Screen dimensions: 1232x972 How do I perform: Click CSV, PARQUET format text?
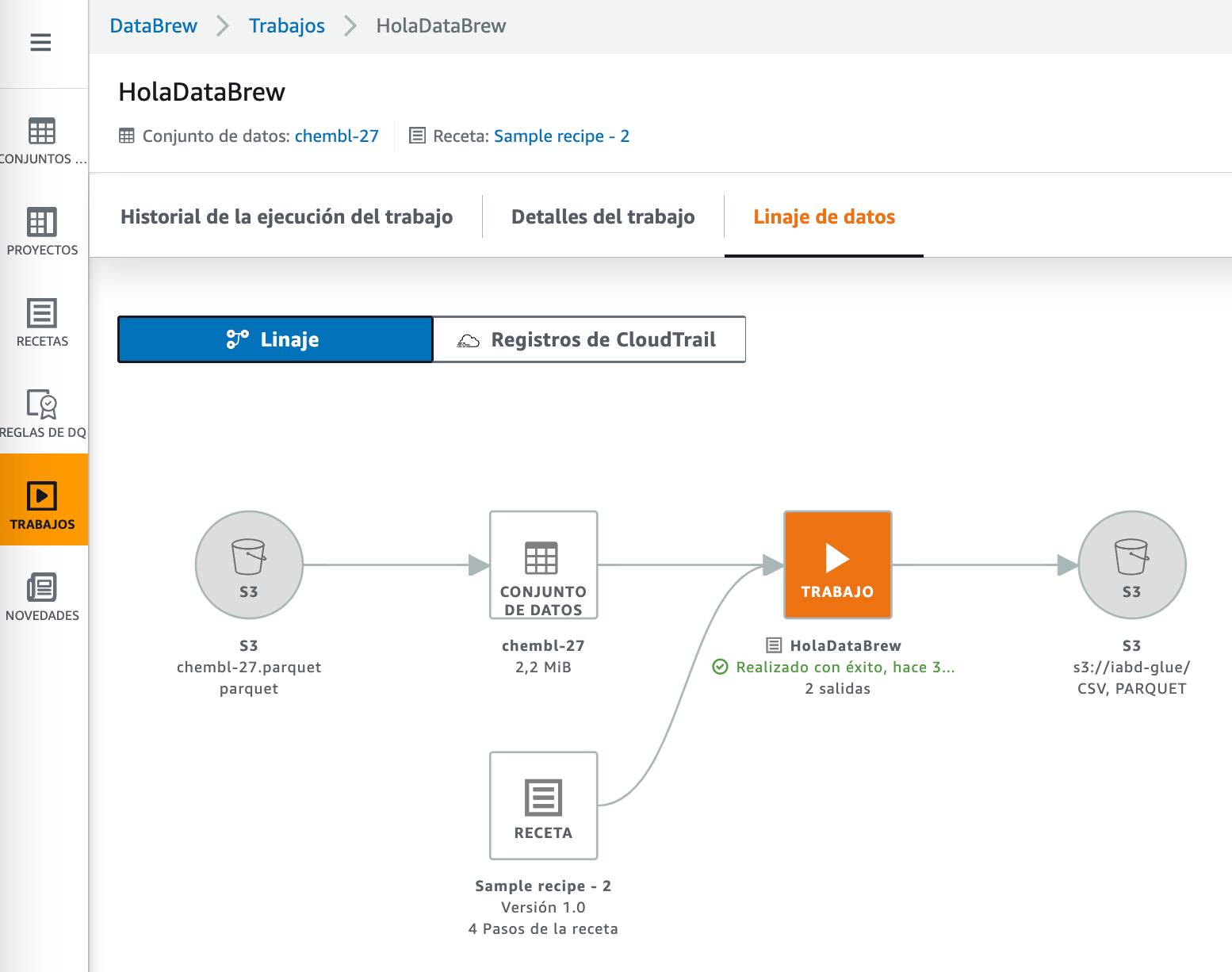click(x=1132, y=688)
